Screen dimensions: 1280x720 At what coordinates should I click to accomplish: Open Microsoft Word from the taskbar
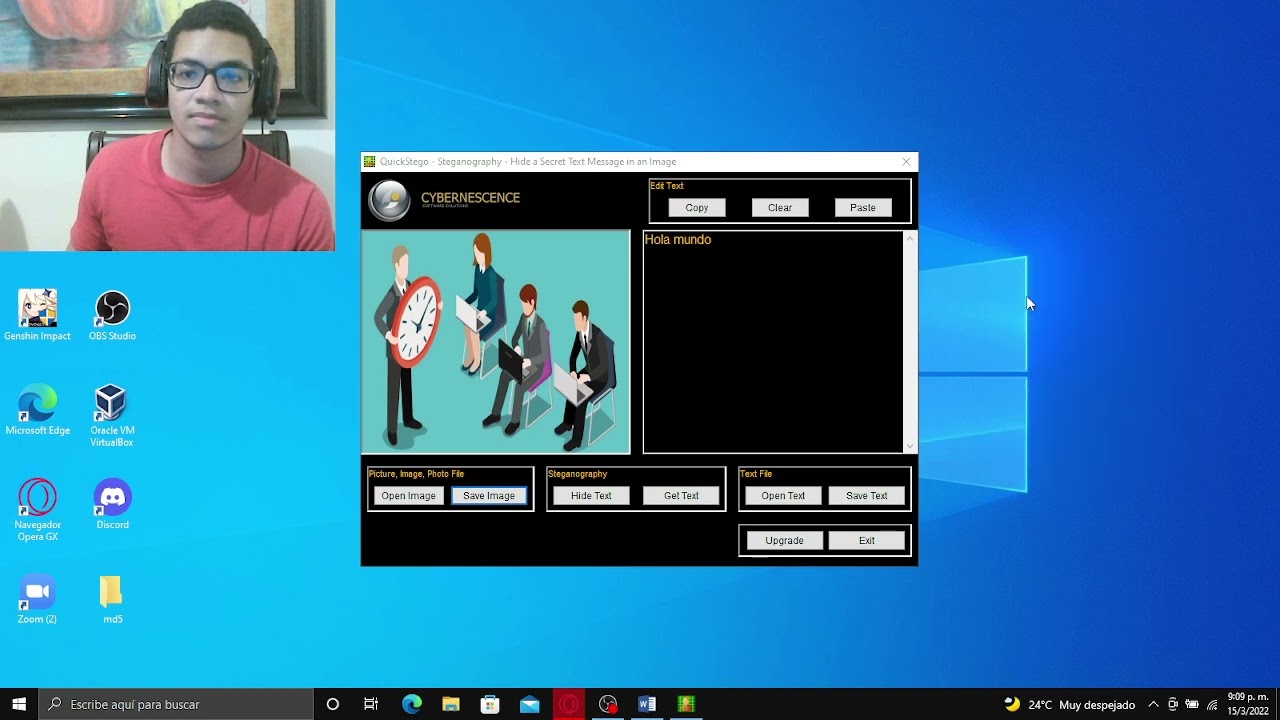point(647,704)
